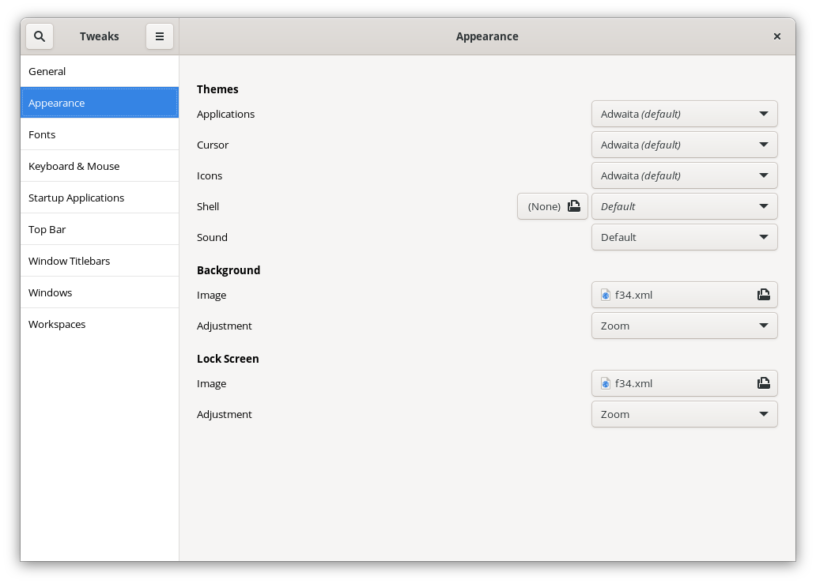The width and height of the screenshot is (816, 584).
Task: Expand the Icons theme selector
Action: (x=684, y=175)
